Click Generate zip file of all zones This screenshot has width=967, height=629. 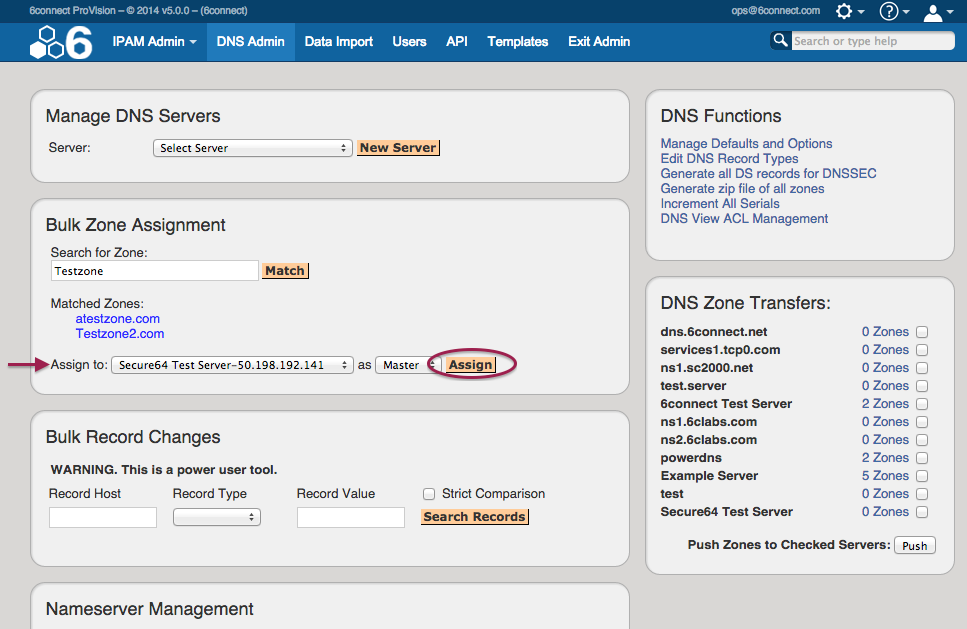point(743,189)
